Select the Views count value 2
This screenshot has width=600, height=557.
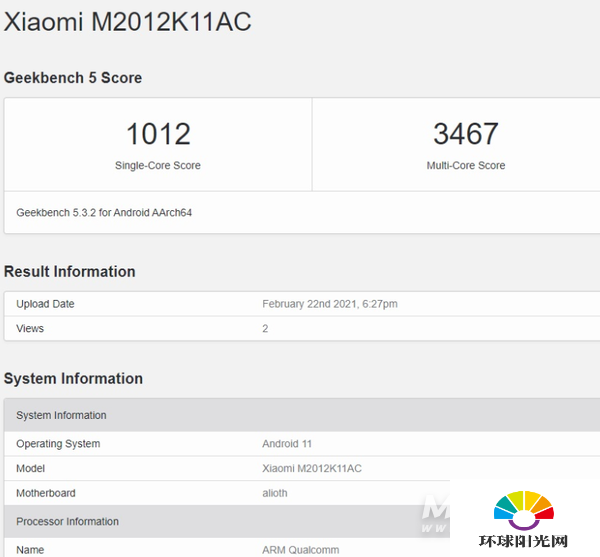click(265, 329)
